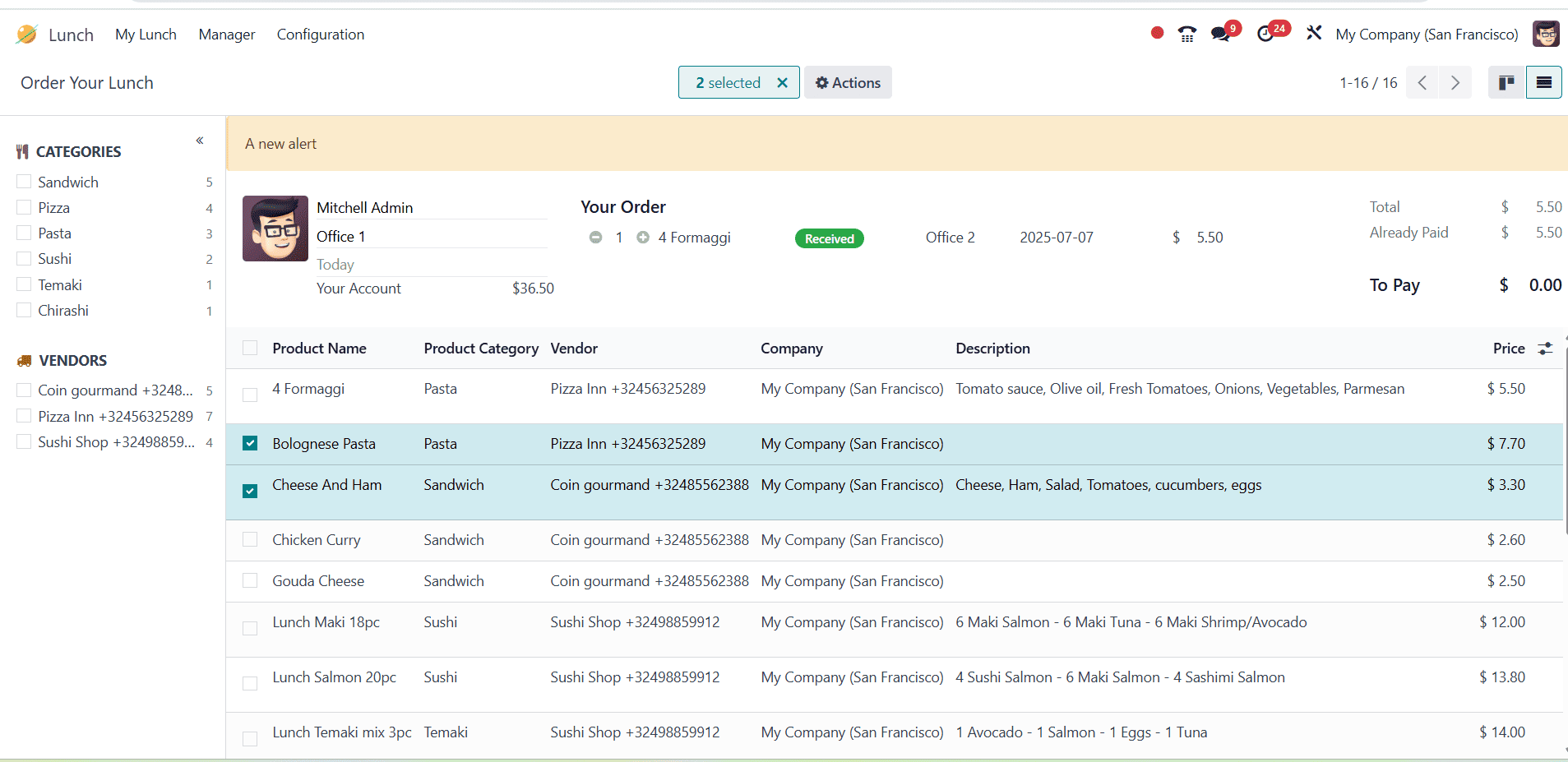Toggle the Sushi category filter
This screenshot has width=1568, height=762.
(24, 258)
